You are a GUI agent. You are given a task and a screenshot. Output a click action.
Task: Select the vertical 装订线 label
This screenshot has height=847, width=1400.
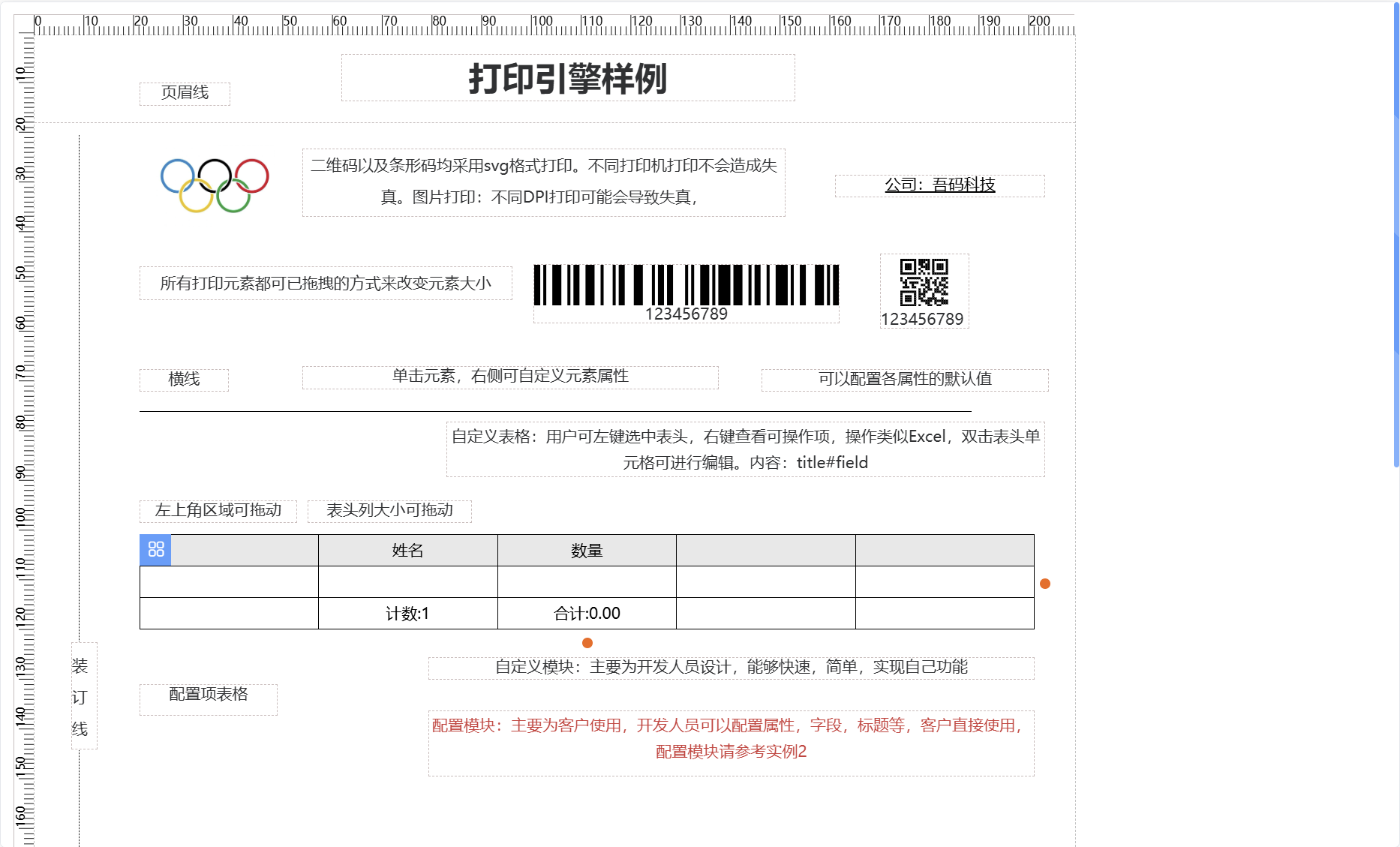tap(84, 696)
